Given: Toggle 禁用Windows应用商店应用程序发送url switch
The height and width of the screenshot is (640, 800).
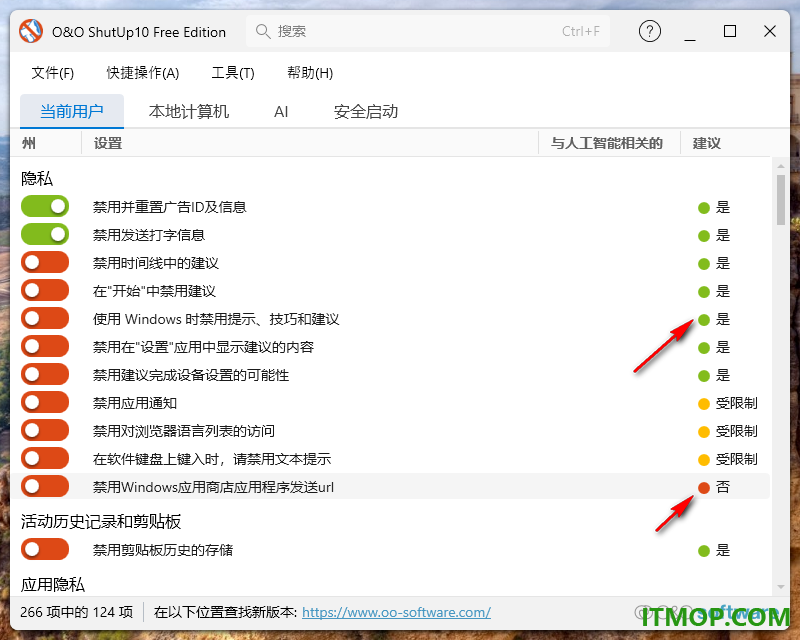Looking at the screenshot, I should 45,486.
